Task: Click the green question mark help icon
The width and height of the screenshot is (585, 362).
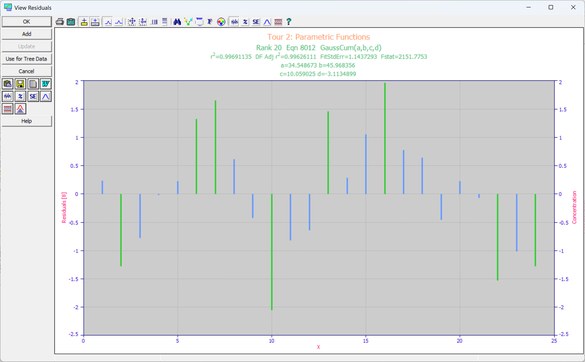Action: tap(289, 22)
